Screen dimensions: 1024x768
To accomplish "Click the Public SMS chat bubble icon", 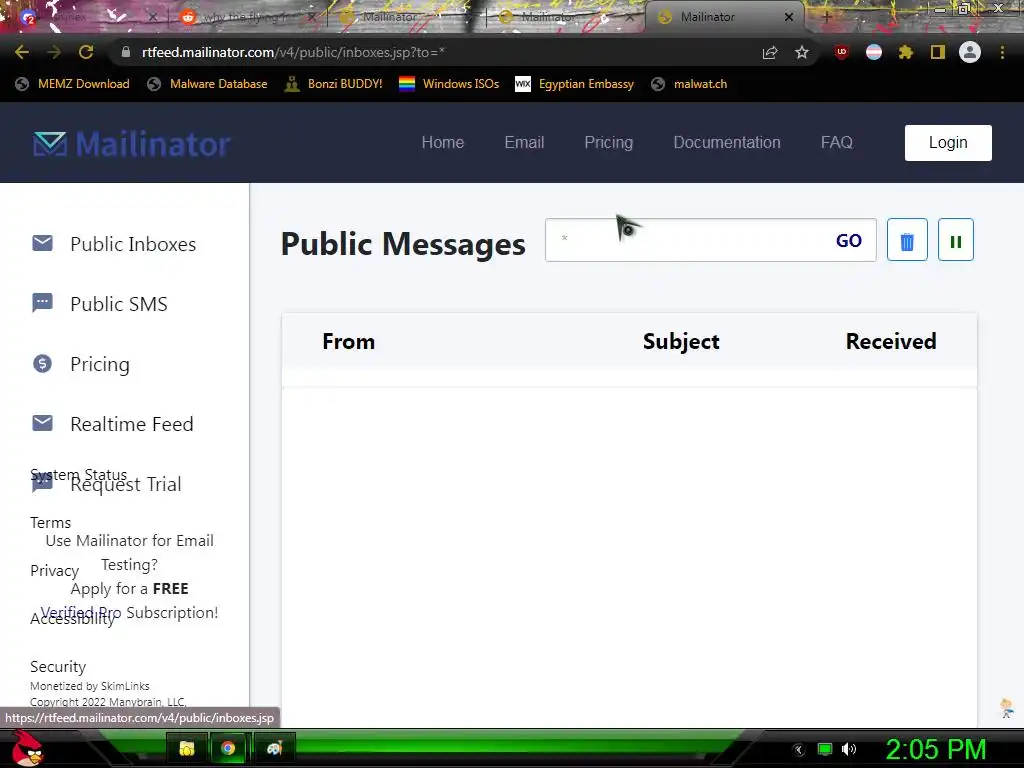I will (42, 303).
